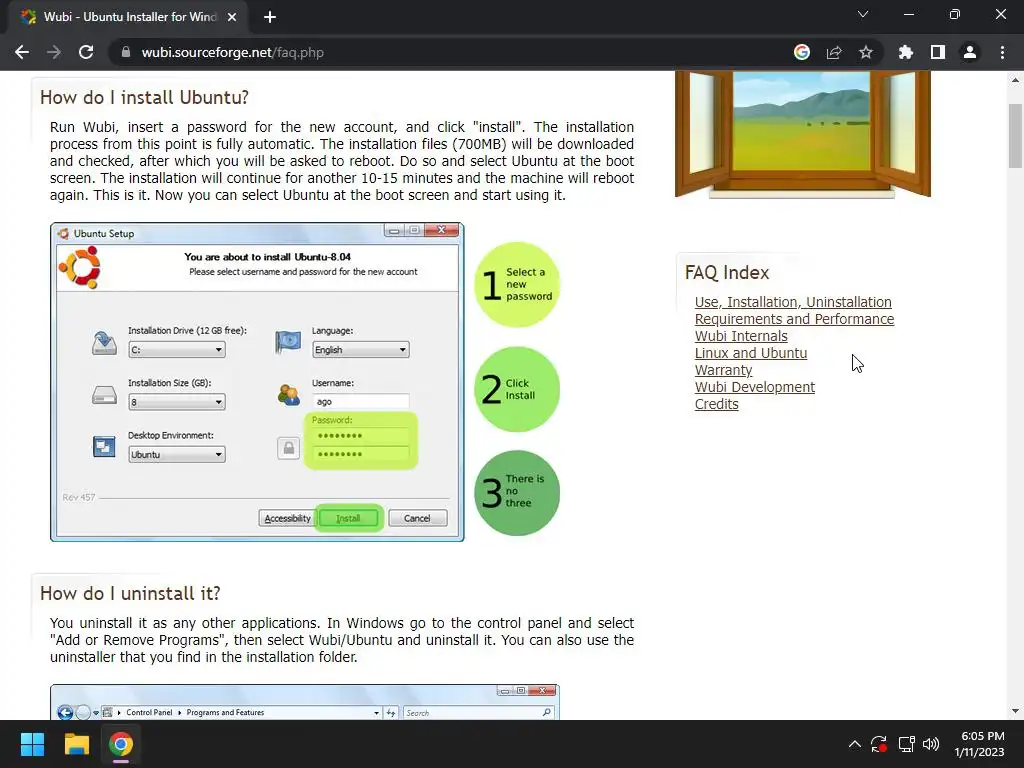Open the Credits link
This screenshot has width=1024, height=768.
pos(716,404)
